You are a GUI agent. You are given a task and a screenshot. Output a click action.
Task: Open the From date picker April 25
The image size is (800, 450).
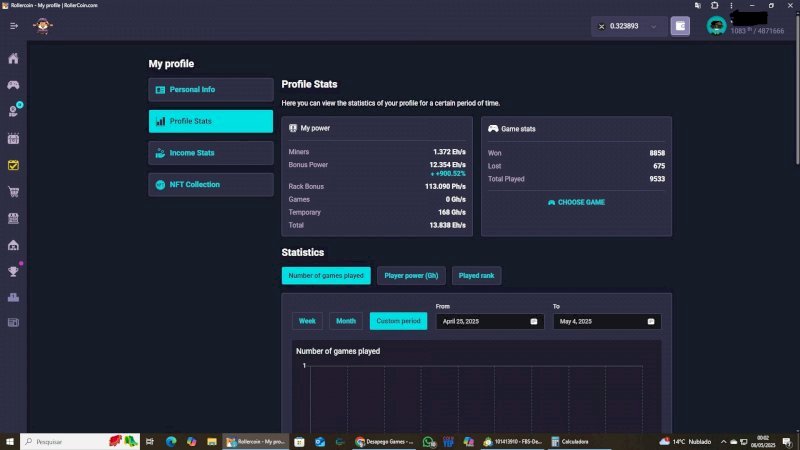click(487, 321)
